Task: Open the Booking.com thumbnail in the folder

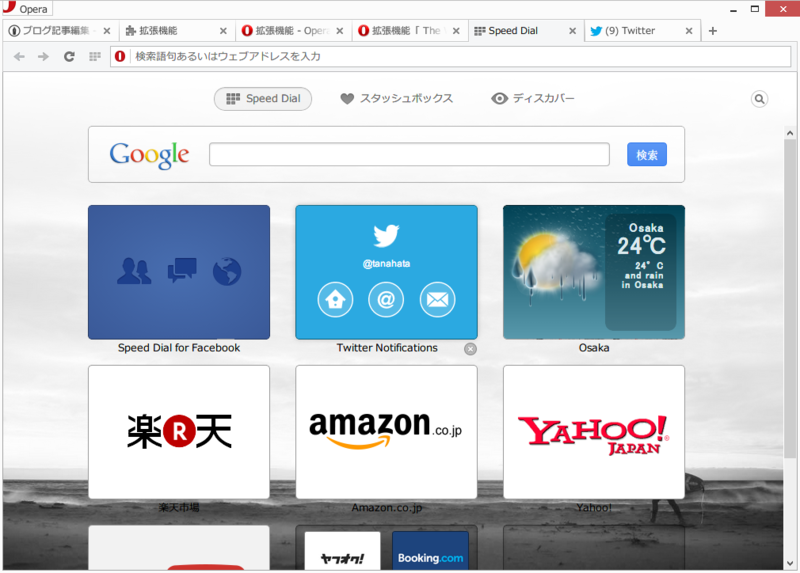Action: click(x=430, y=551)
